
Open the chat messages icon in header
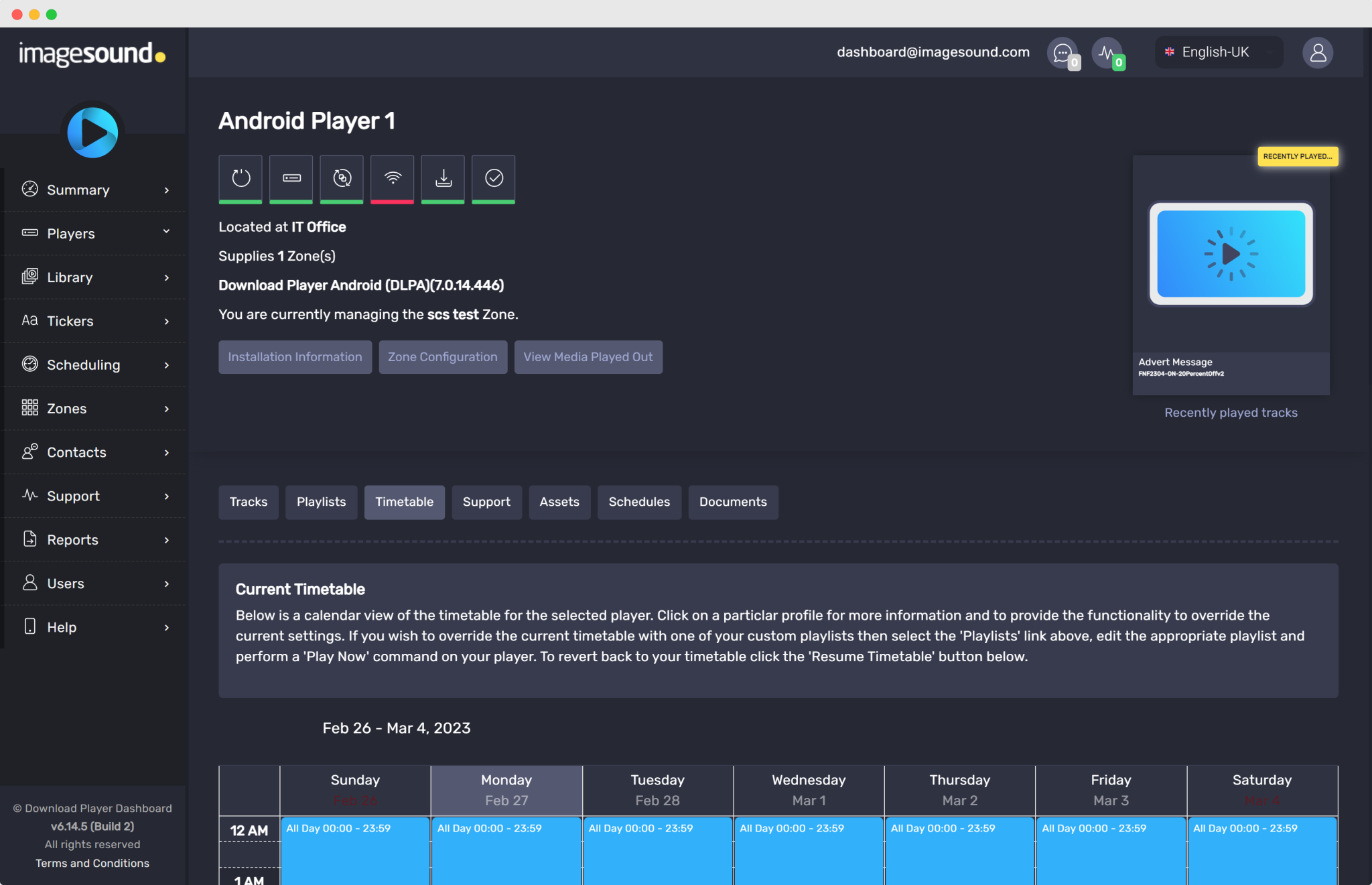(1062, 52)
